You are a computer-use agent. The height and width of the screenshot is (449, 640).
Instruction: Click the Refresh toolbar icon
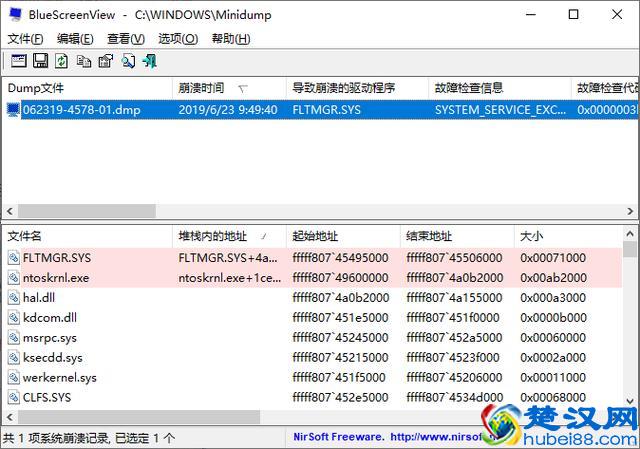[x=62, y=61]
